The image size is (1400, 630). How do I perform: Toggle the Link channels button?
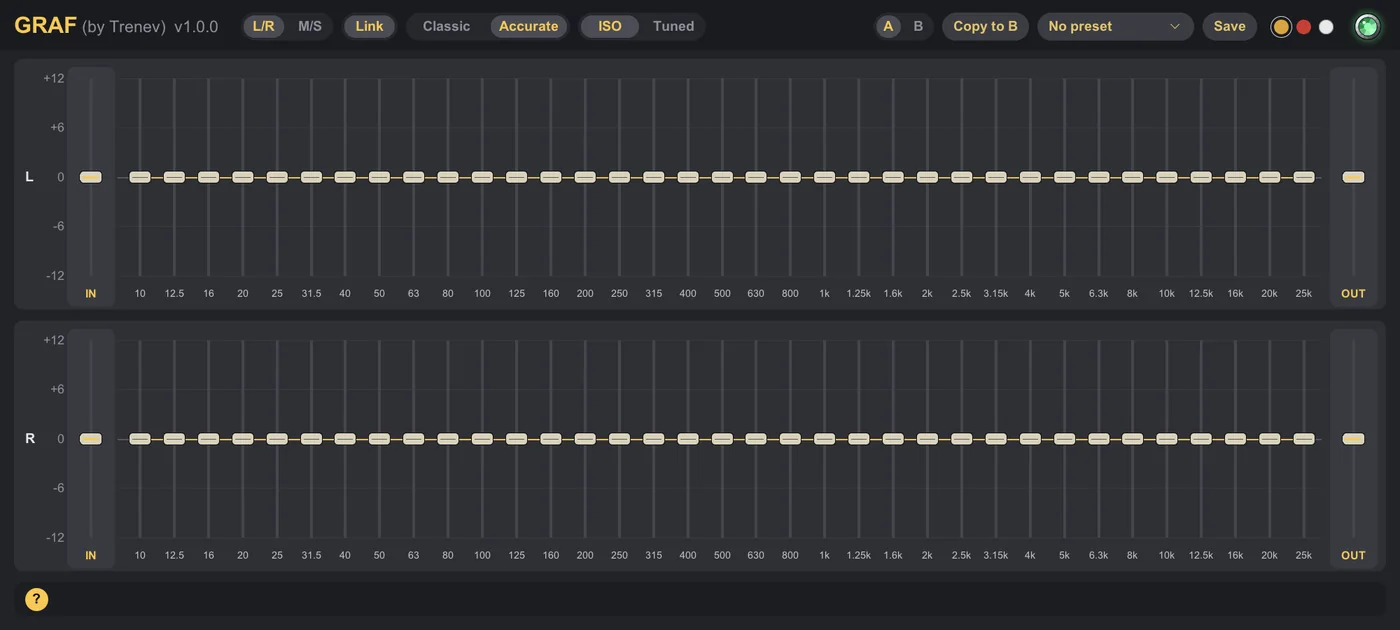[x=369, y=26]
